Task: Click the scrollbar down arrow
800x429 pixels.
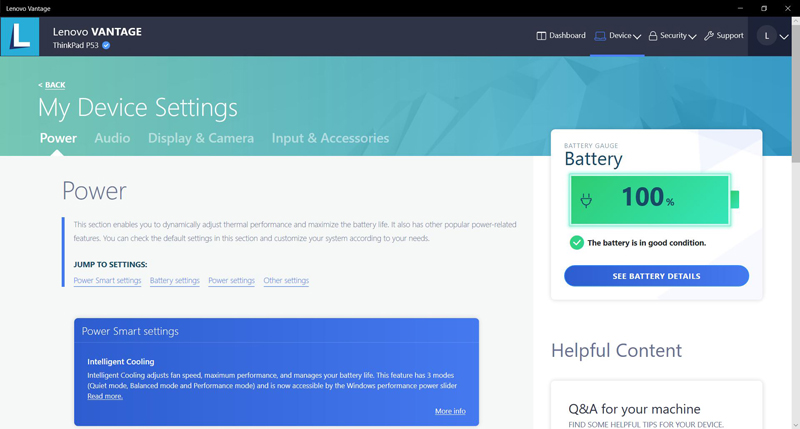Action: 795,424
